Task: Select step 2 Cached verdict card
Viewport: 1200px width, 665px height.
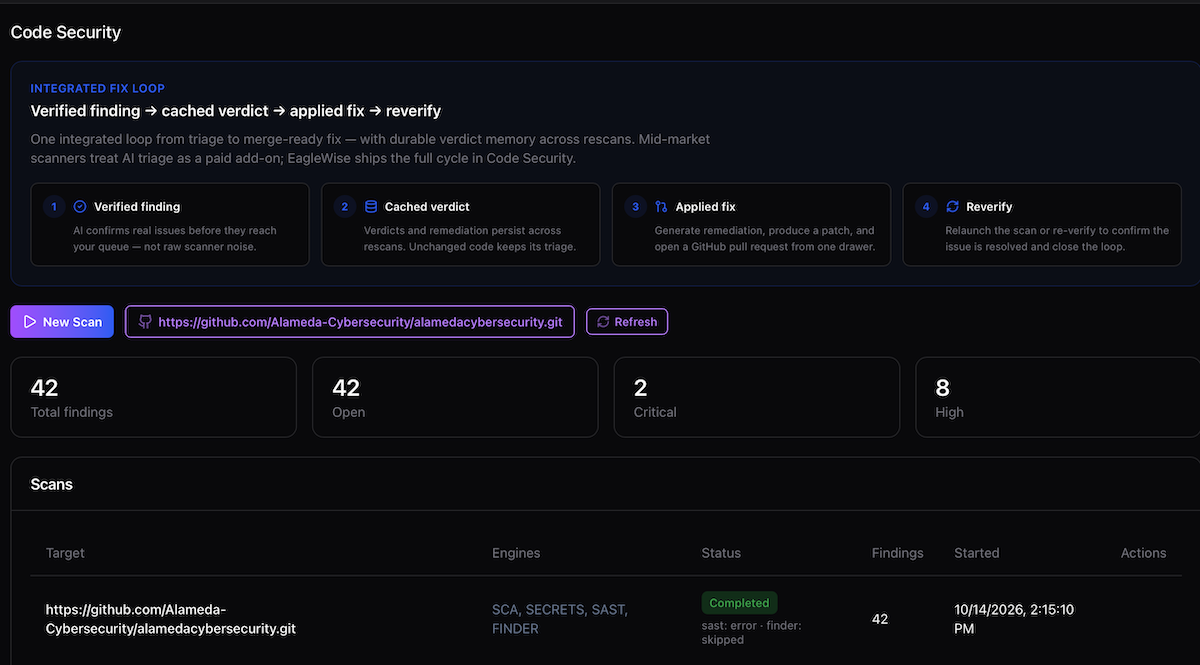Action: pos(460,224)
